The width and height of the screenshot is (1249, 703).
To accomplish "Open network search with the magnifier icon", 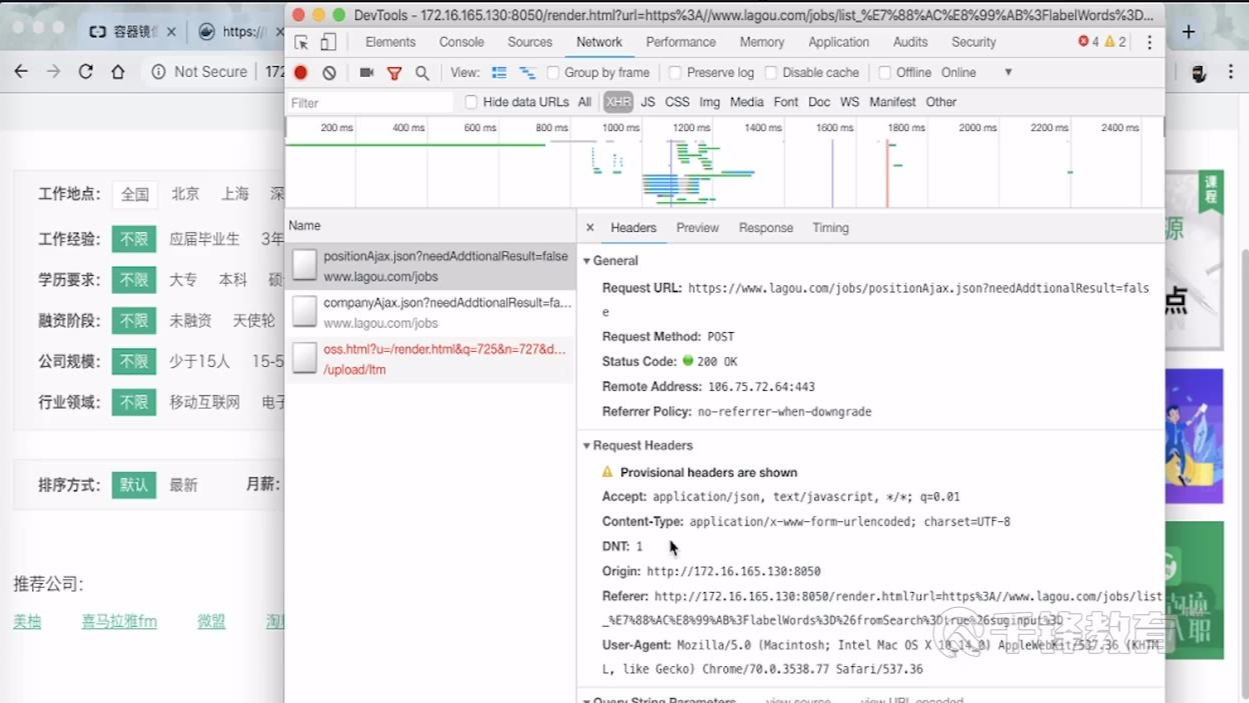I will pyautogui.click(x=422, y=73).
